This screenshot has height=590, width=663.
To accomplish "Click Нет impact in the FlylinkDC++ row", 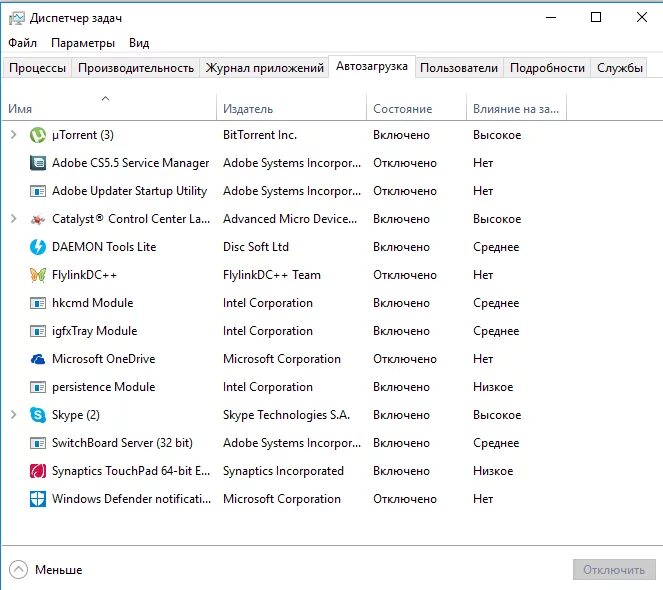I will point(483,275).
